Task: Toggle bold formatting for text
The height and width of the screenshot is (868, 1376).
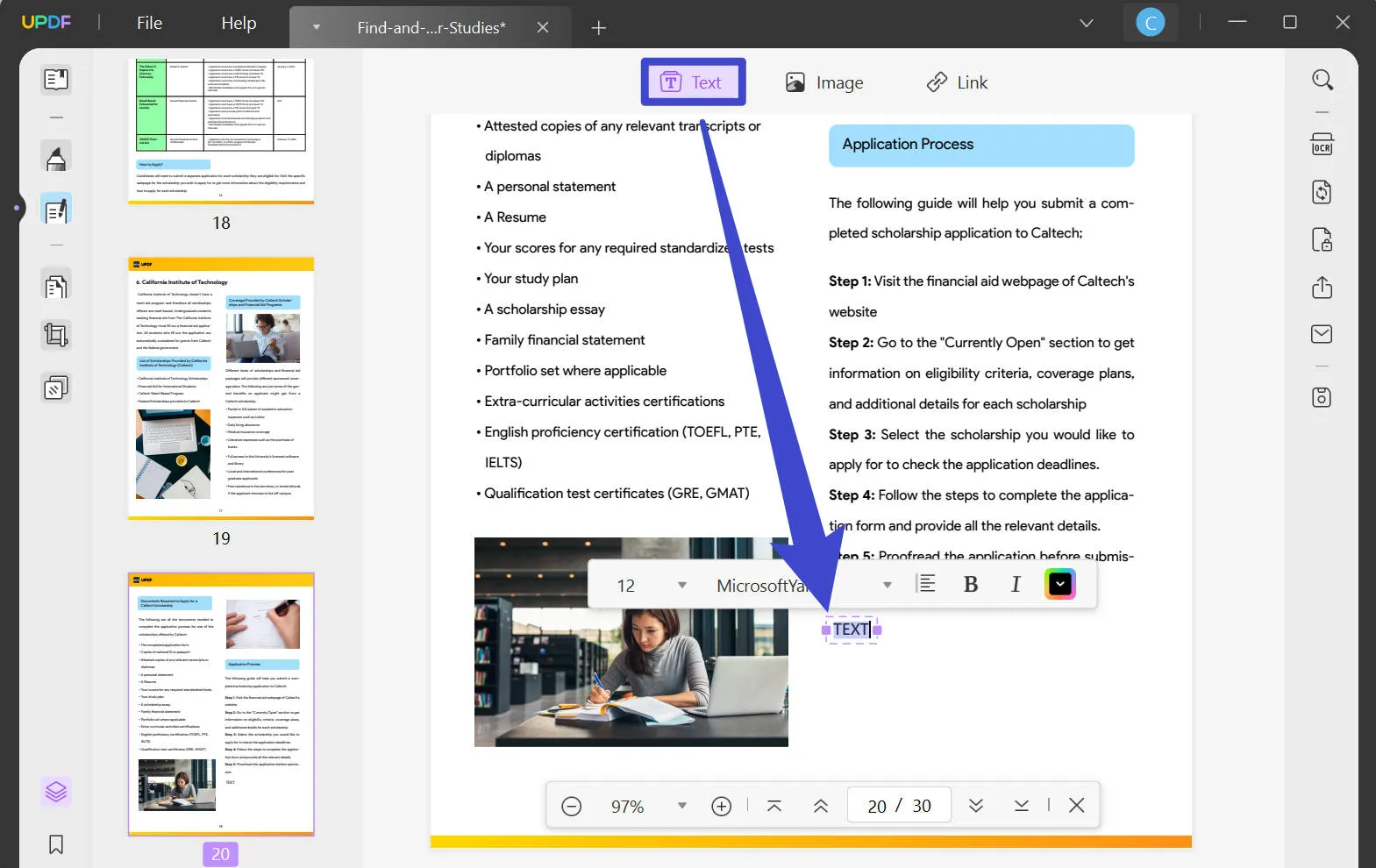Action: (970, 585)
